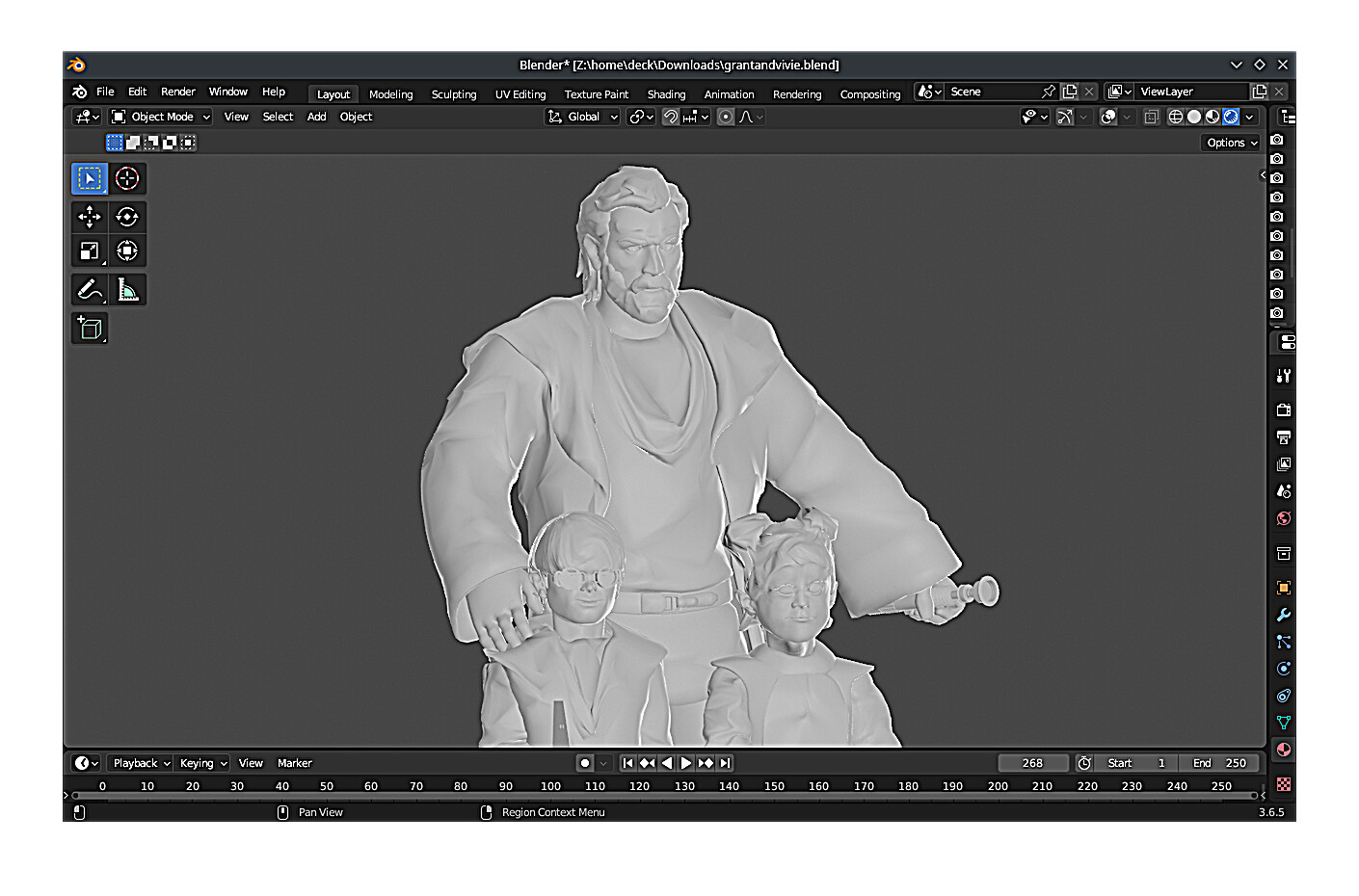Activate the Move tool
The width and height of the screenshot is (1359, 896).
(90, 217)
